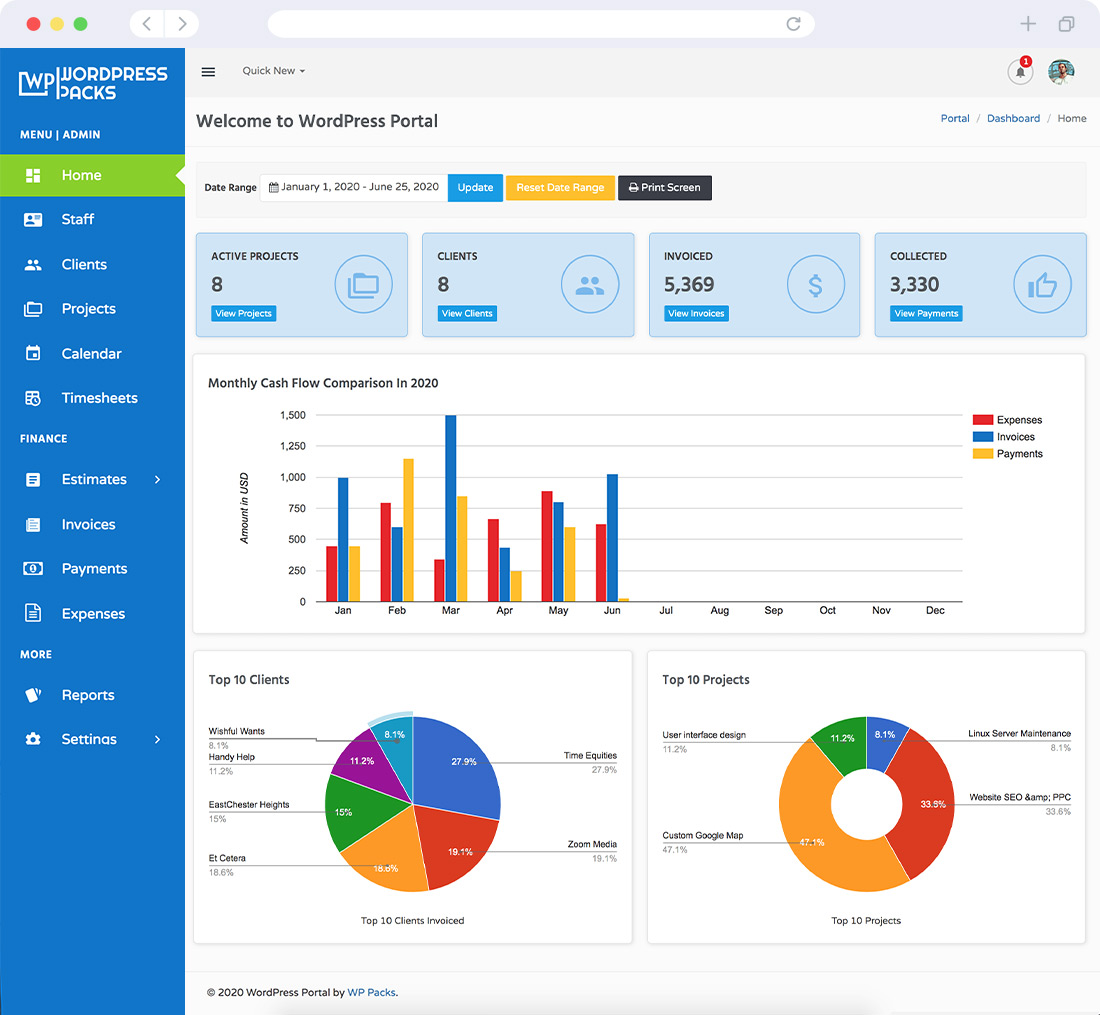Click the hamburger menu icon
Image resolution: width=1100 pixels, height=1015 pixels.
coord(208,71)
